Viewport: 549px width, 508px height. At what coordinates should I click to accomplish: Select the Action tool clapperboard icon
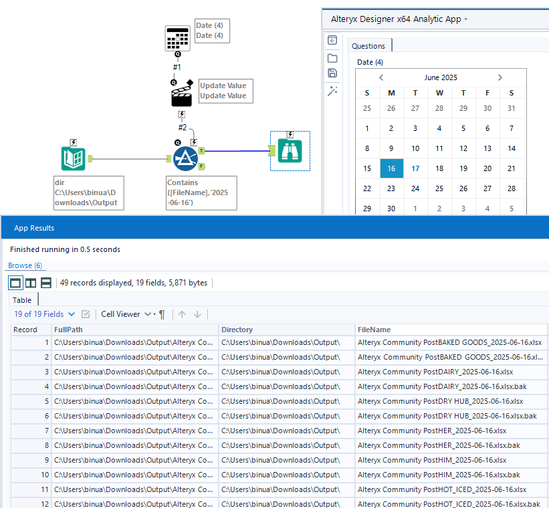coord(181,95)
